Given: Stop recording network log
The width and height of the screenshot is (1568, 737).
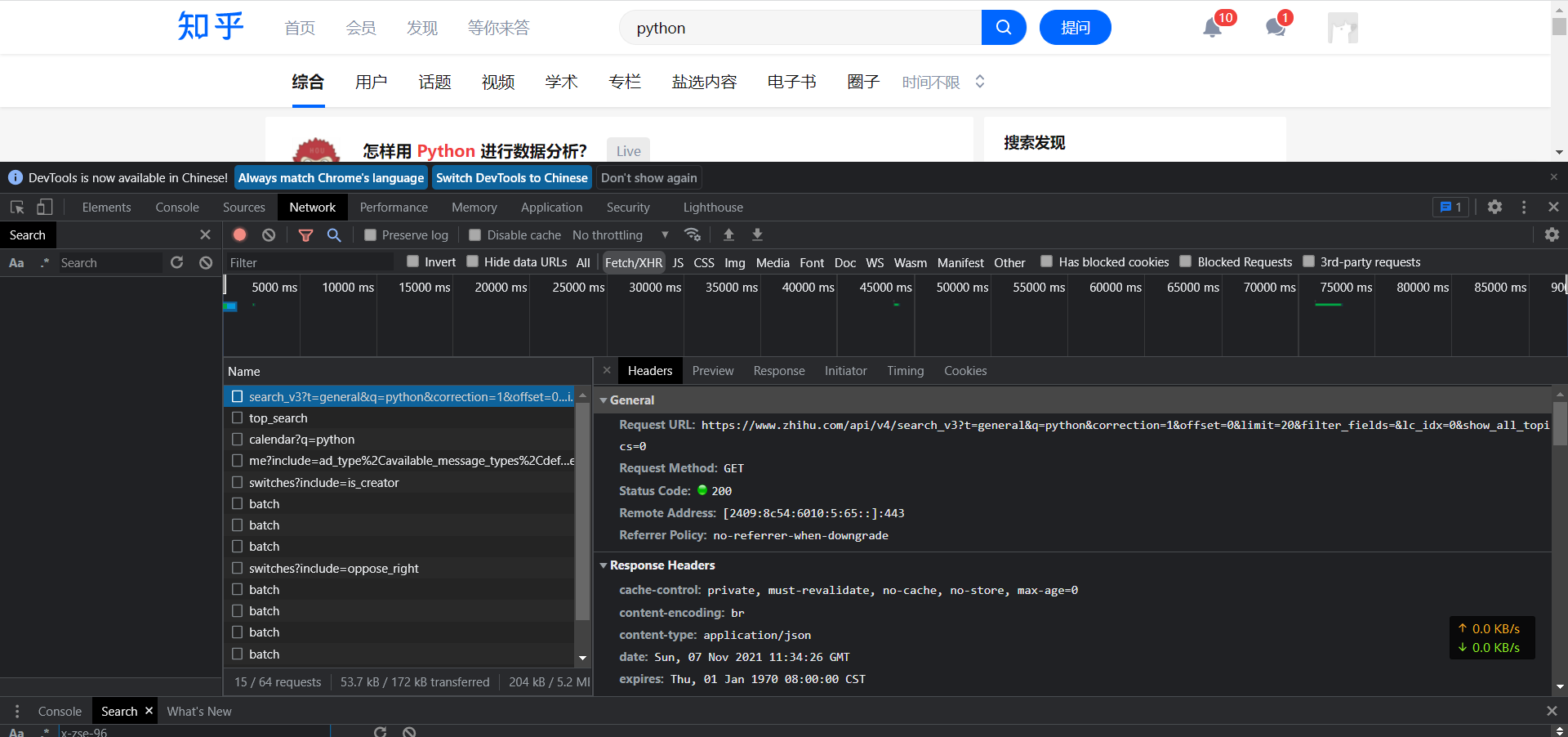Looking at the screenshot, I should [239, 234].
